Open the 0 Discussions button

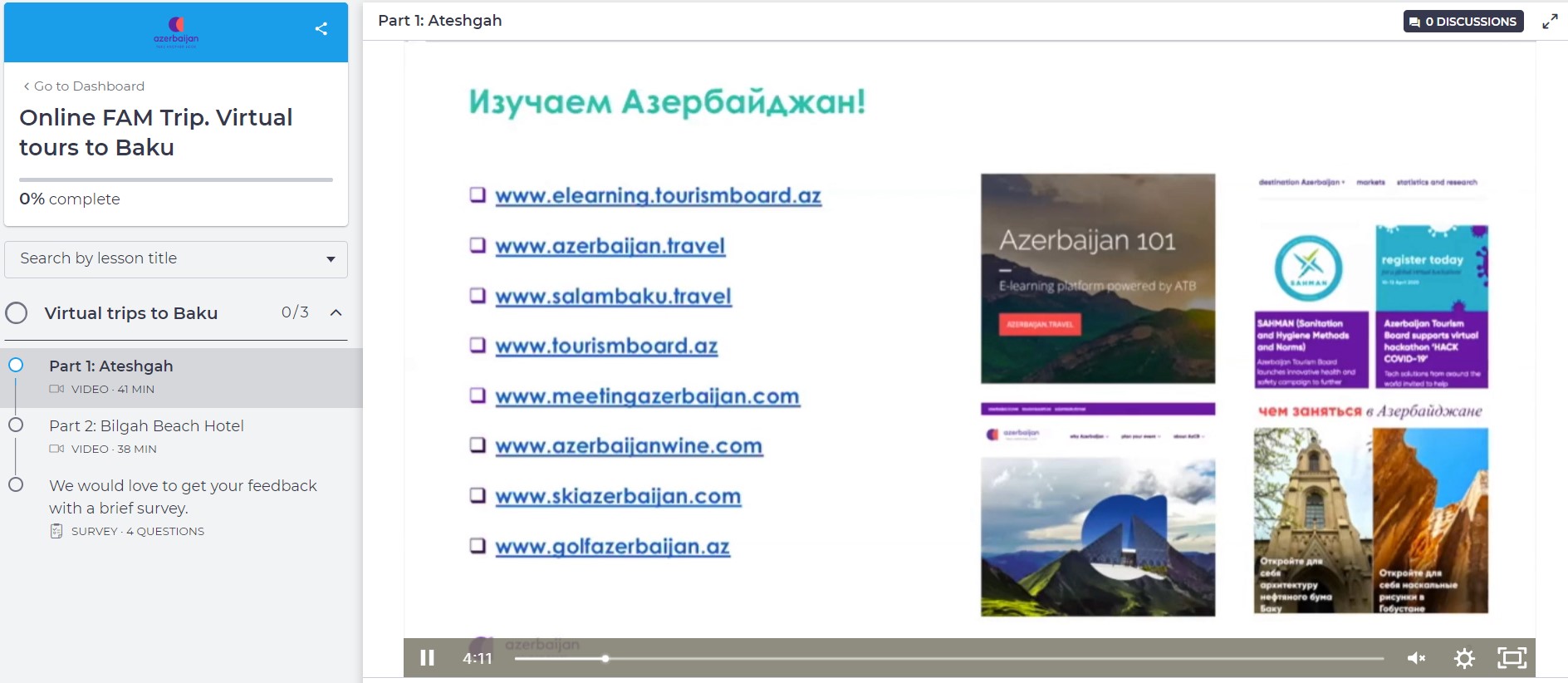(1463, 22)
